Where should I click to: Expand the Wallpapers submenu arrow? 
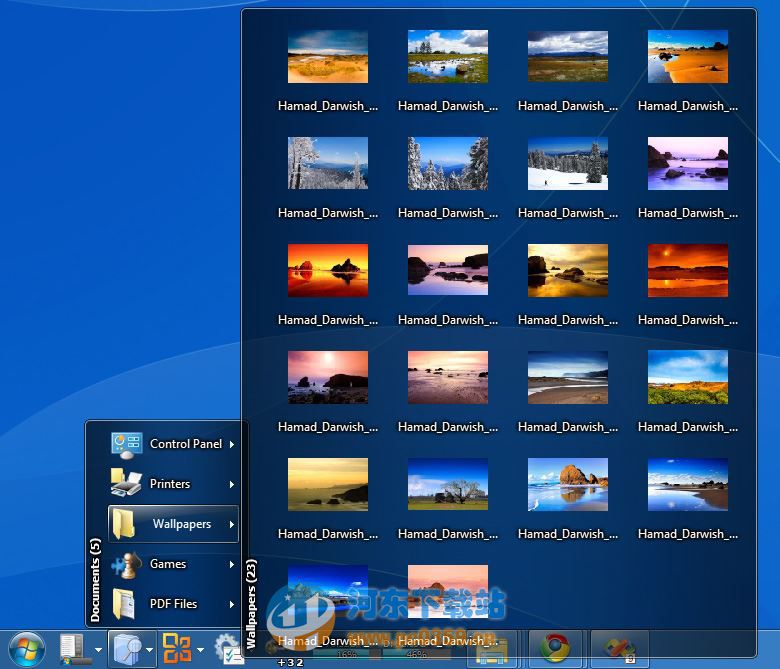[x=232, y=524]
